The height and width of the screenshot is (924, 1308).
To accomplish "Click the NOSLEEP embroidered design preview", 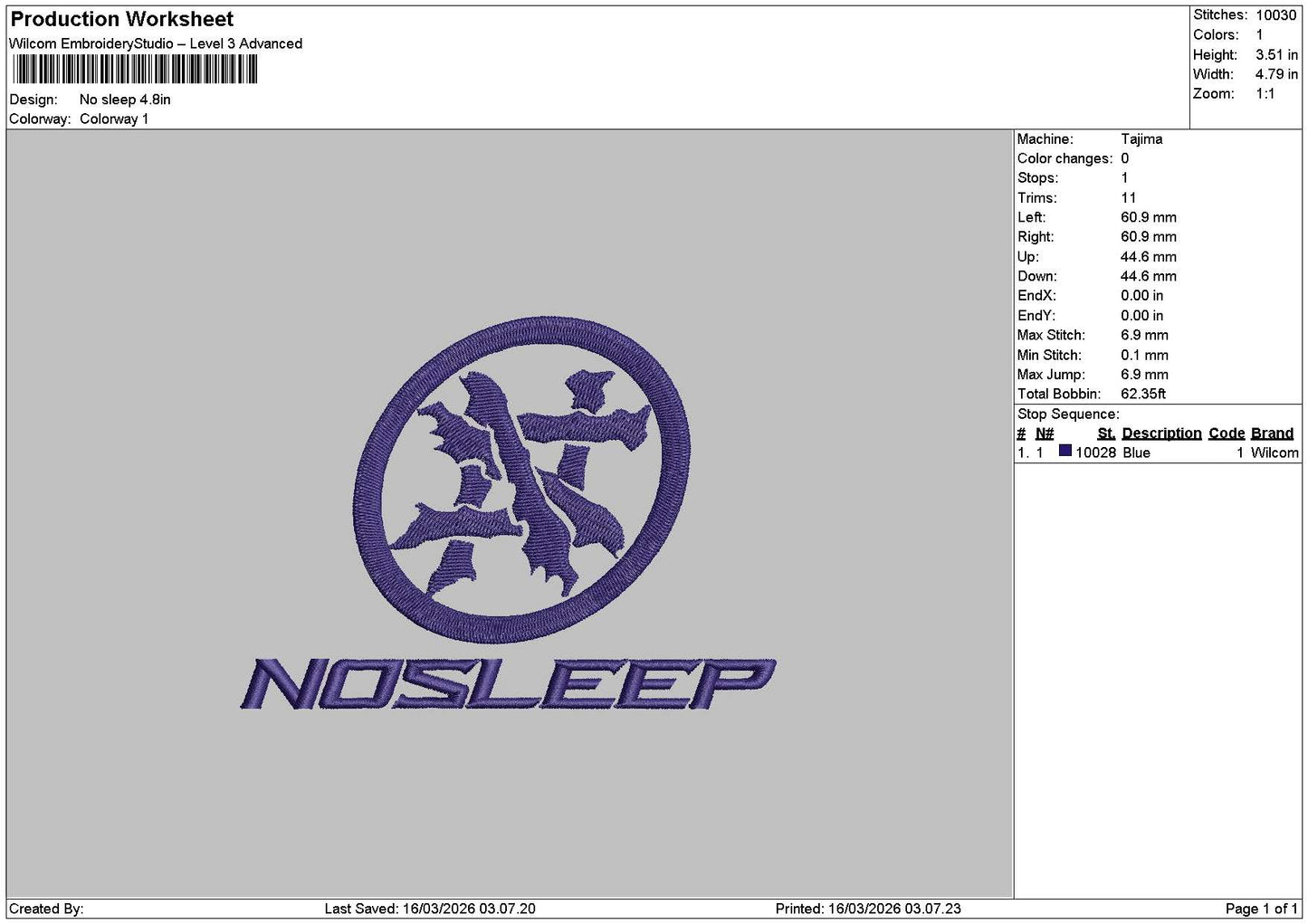I will (510, 512).
